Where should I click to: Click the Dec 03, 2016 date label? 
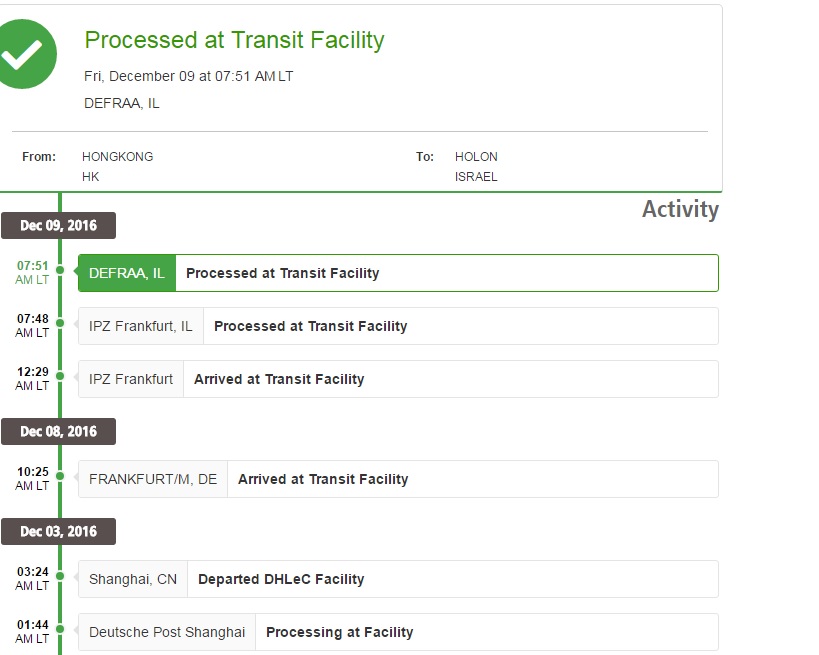(58, 532)
